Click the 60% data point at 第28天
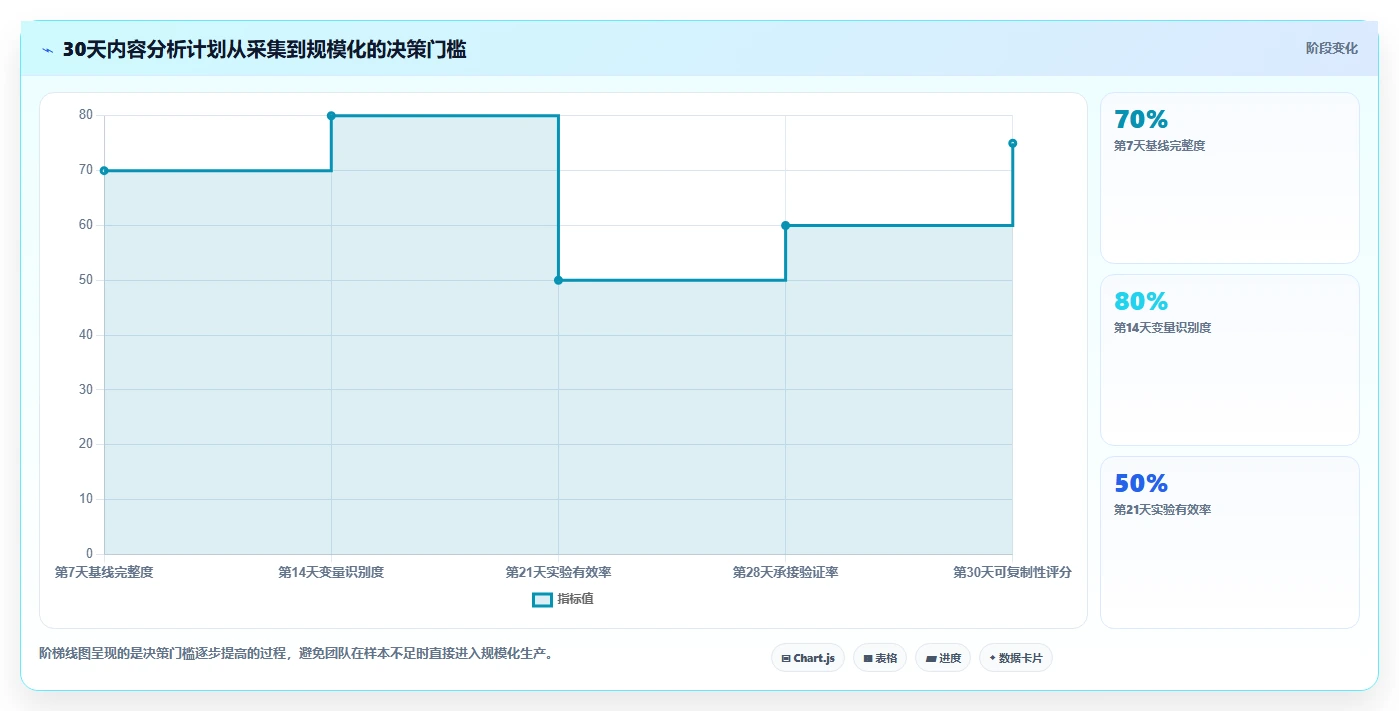 point(785,225)
